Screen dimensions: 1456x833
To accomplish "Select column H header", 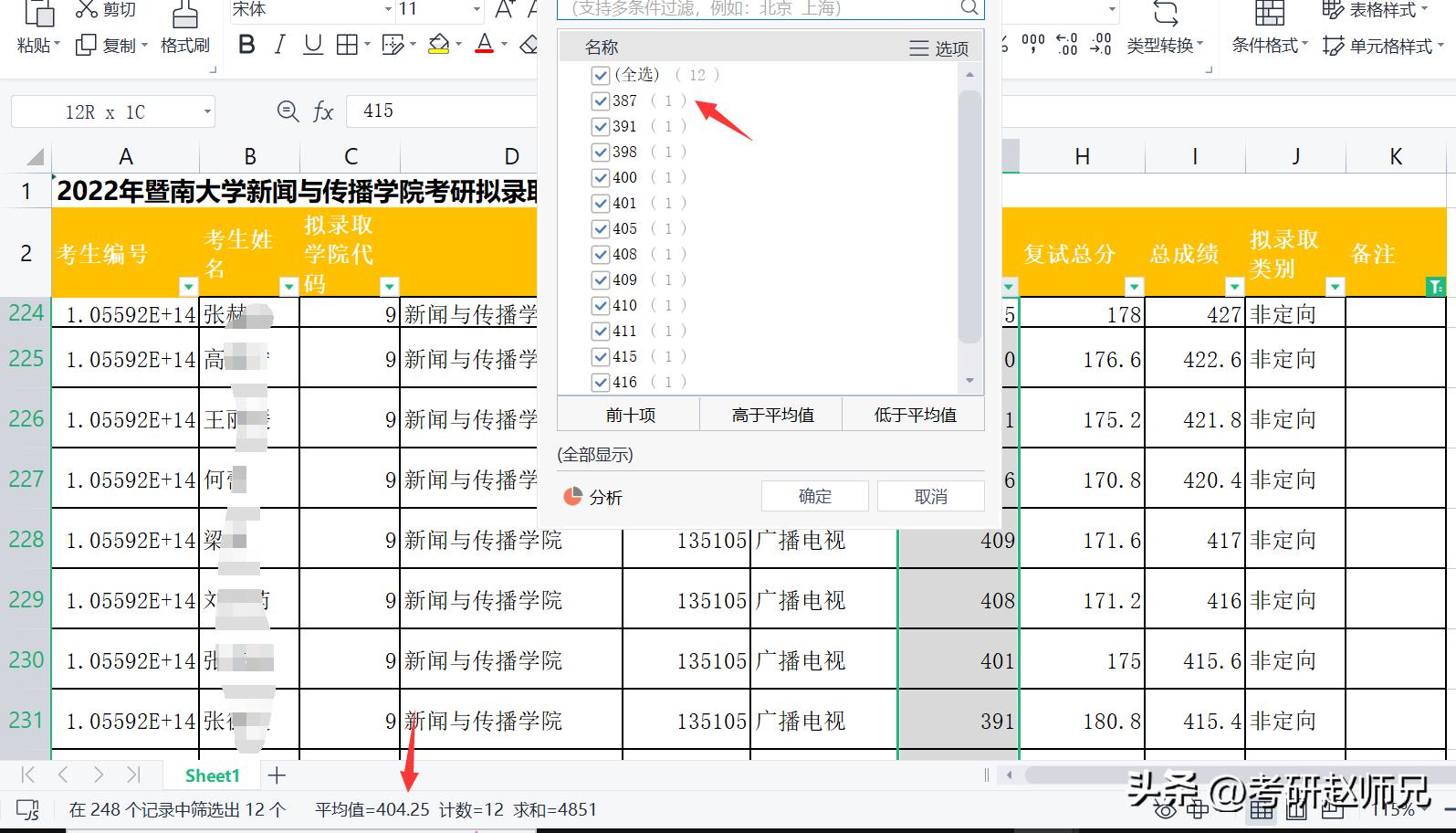I will (1082, 157).
